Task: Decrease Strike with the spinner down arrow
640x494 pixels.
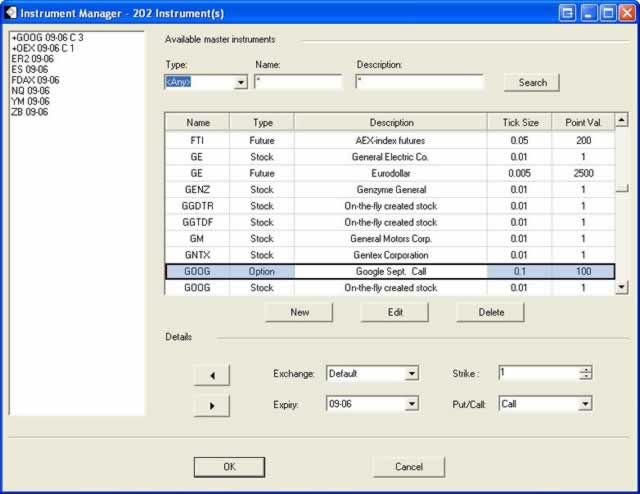Action: click(x=586, y=376)
